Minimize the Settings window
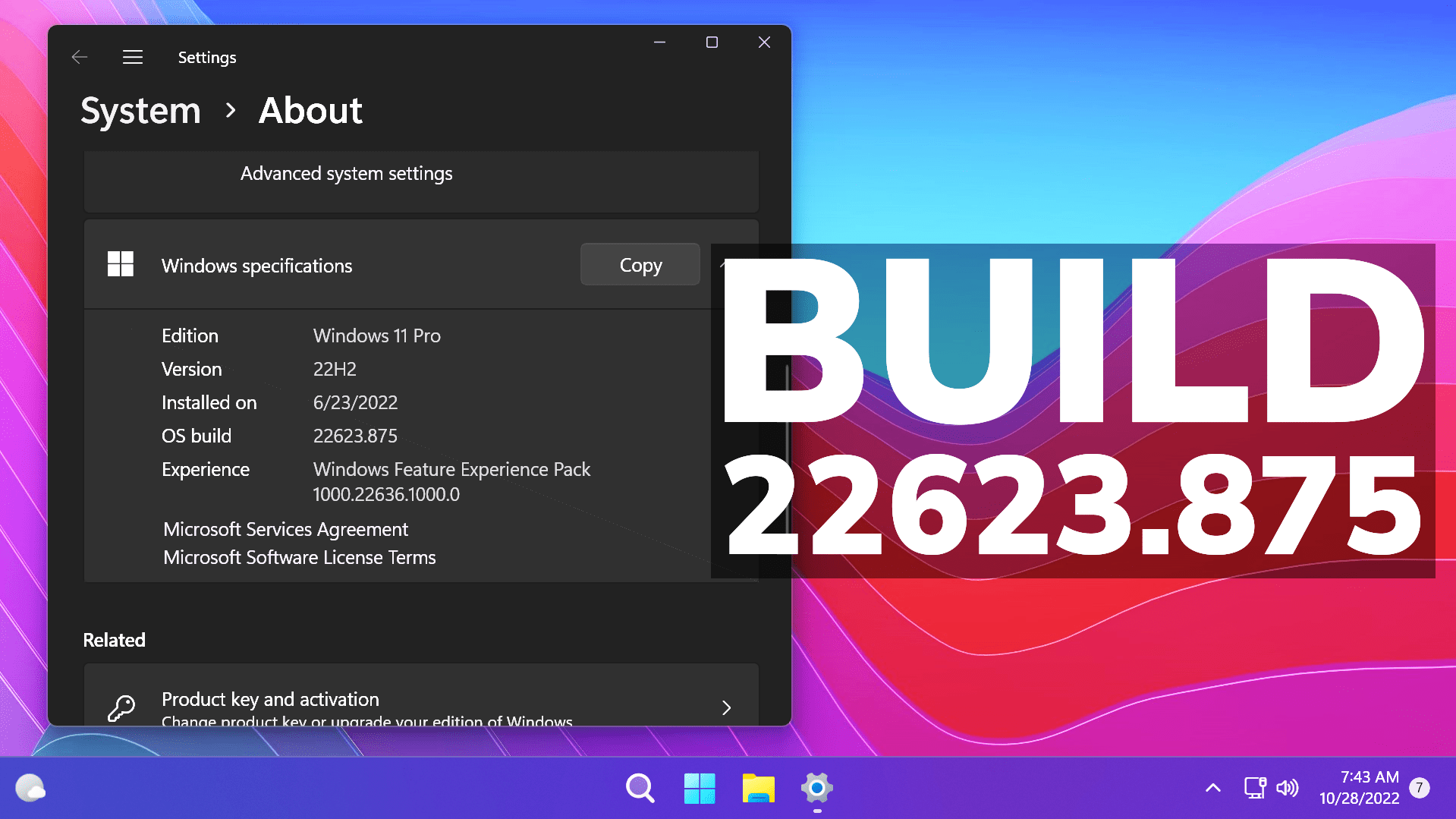 tap(660, 43)
